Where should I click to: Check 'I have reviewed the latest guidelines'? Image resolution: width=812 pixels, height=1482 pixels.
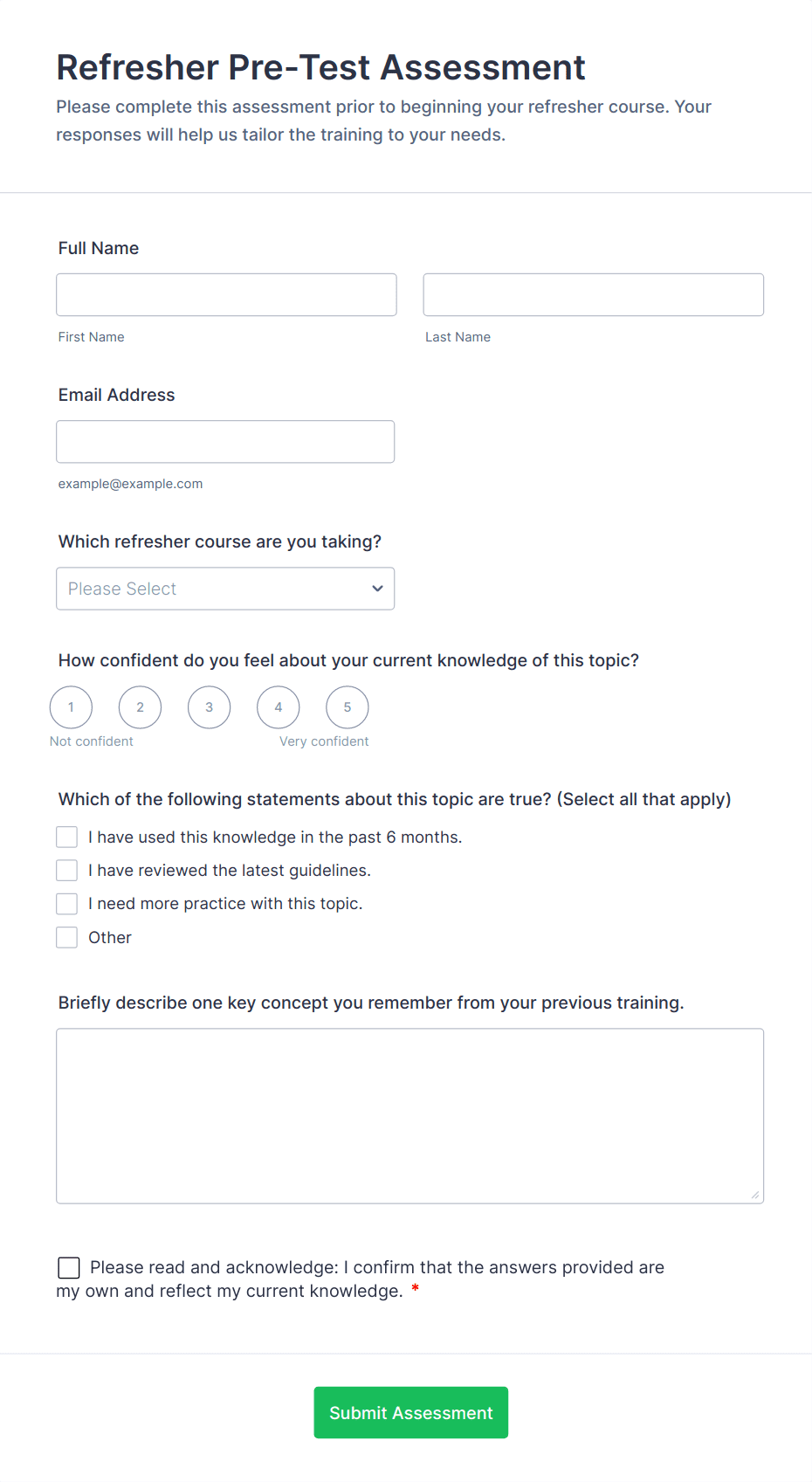coord(66,870)
